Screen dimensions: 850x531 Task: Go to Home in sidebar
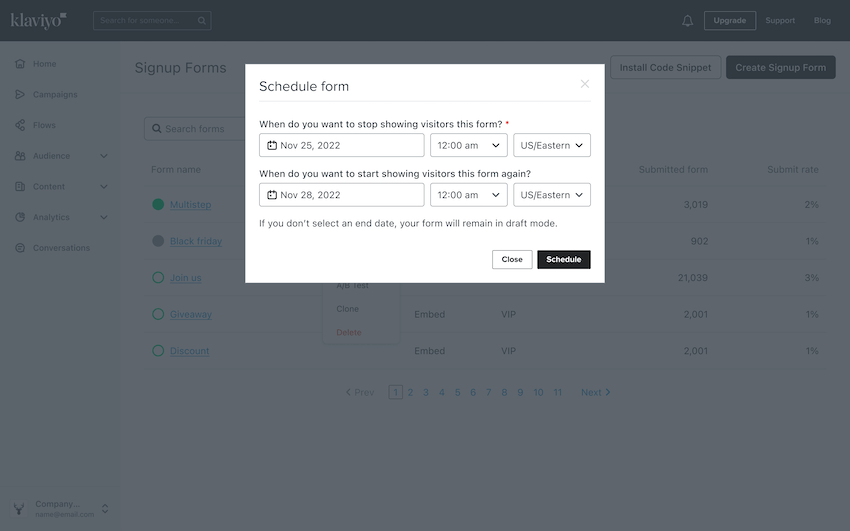(x=44, y=63)
